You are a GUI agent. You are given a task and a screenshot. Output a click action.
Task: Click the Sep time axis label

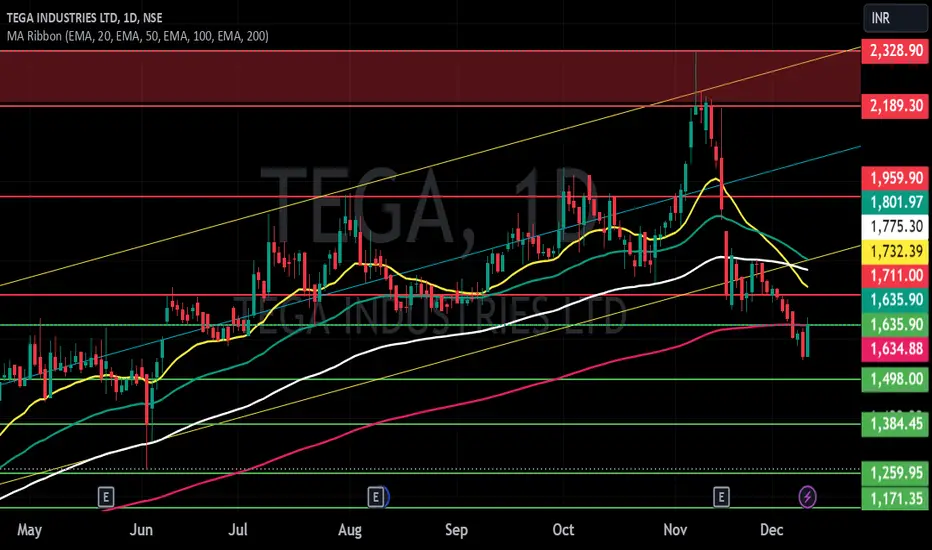pyautogui.click(x=456, y=530)
